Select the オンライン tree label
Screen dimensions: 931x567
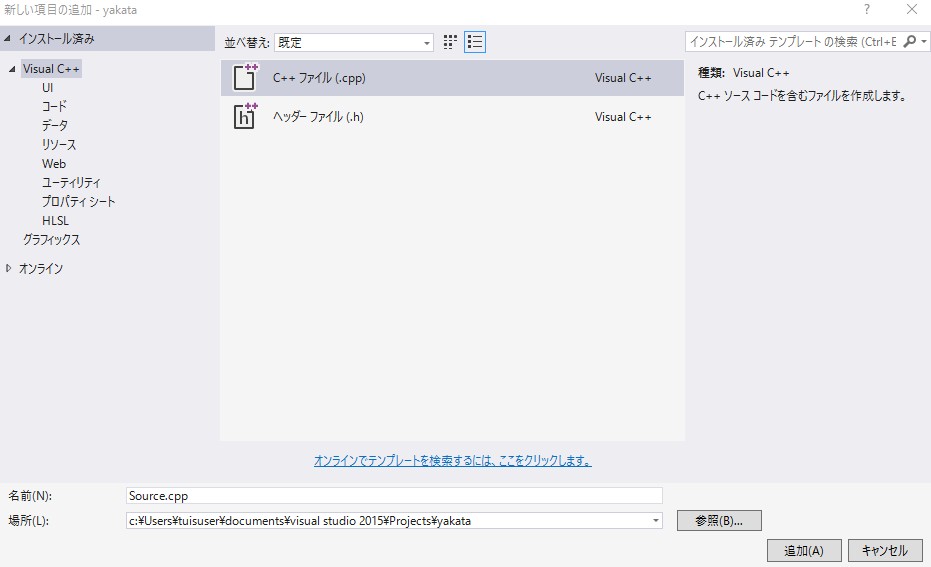pyautogui.click(x=41, y=268)
